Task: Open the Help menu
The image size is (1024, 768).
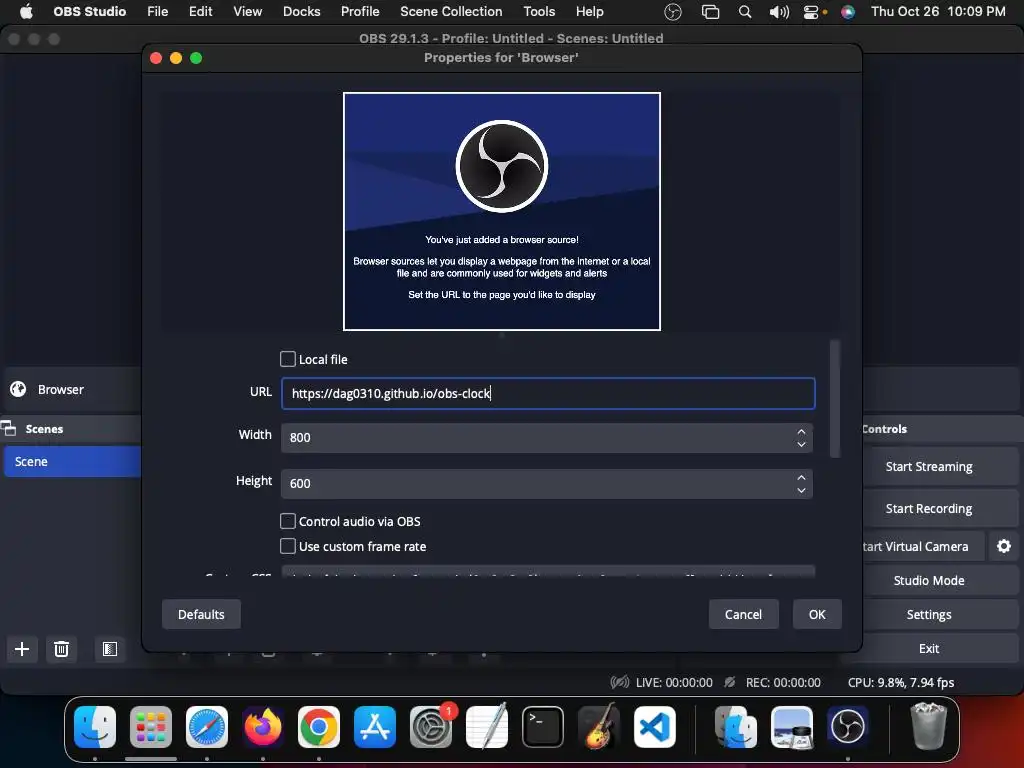Action: tap(590, 11)
